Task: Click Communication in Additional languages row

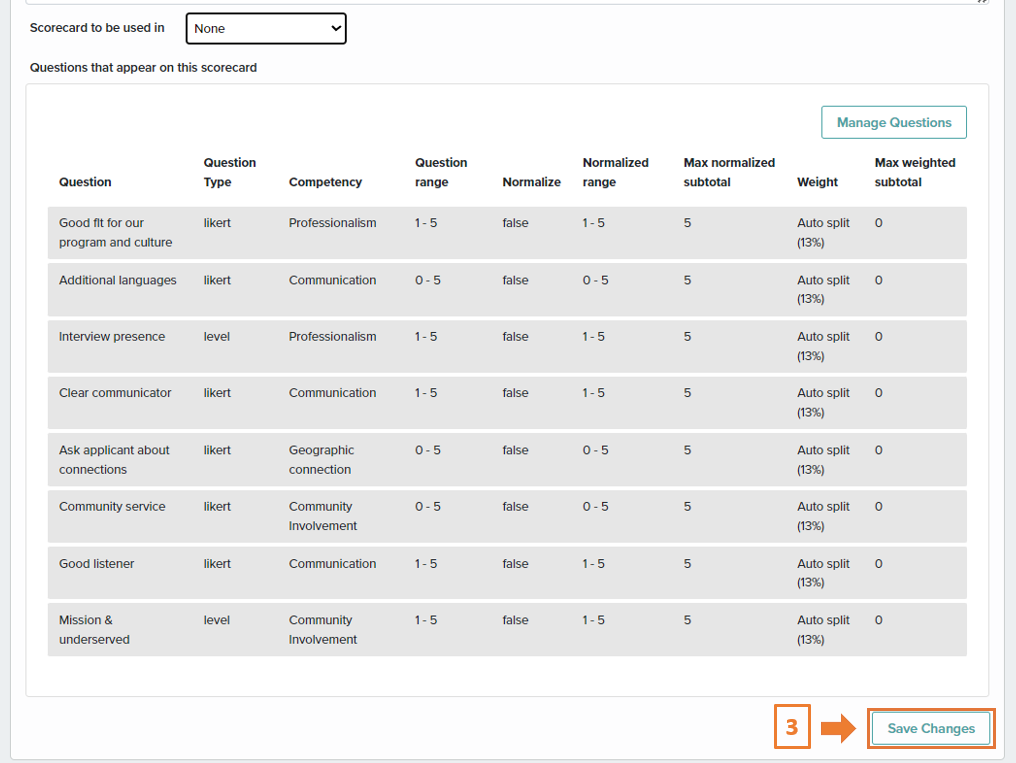Action: [332, 280]
